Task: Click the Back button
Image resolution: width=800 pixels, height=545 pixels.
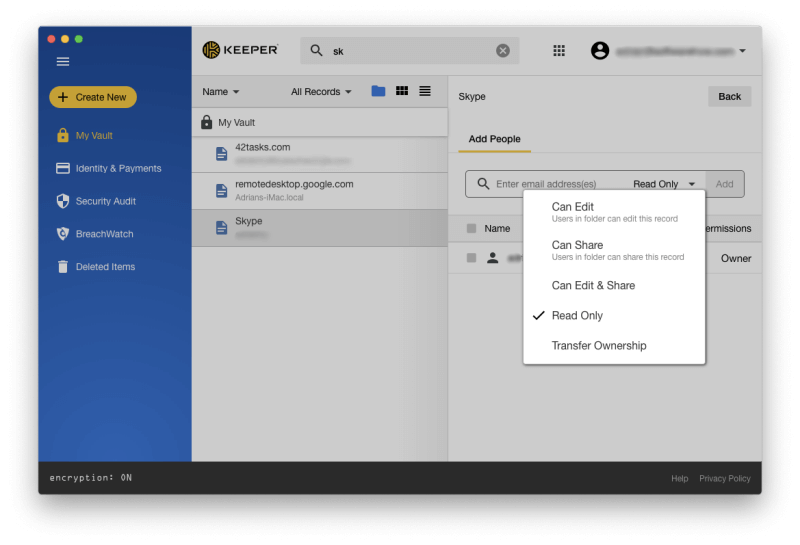Action: coord(730,96)
